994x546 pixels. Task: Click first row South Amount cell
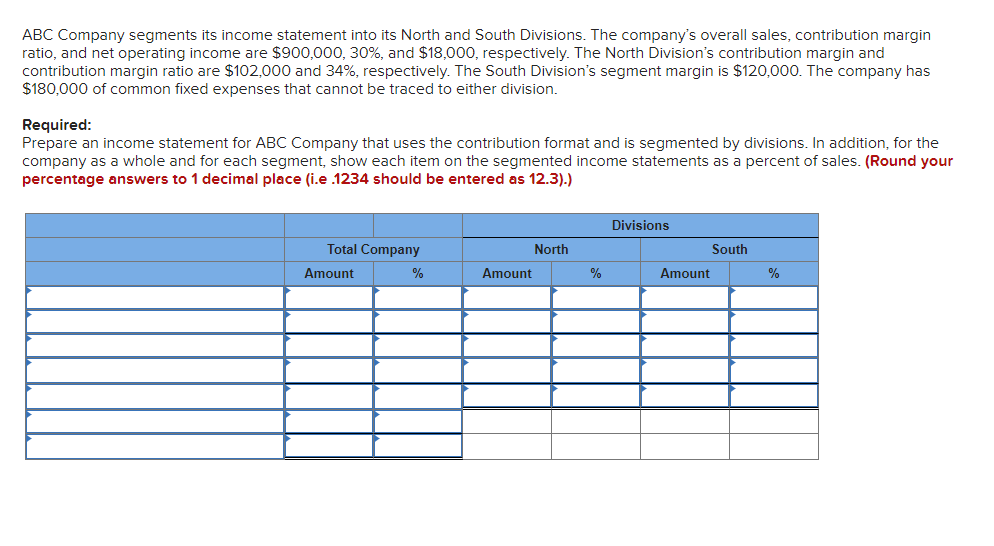[685, 297]
